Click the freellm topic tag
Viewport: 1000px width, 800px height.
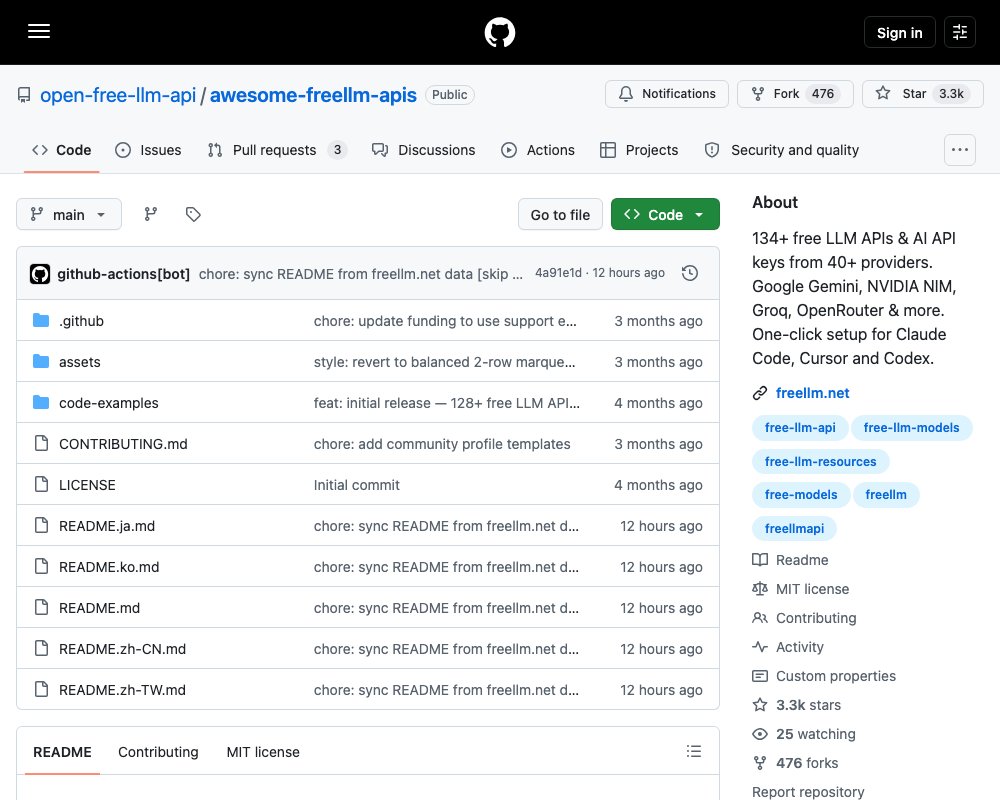point(886,494)
